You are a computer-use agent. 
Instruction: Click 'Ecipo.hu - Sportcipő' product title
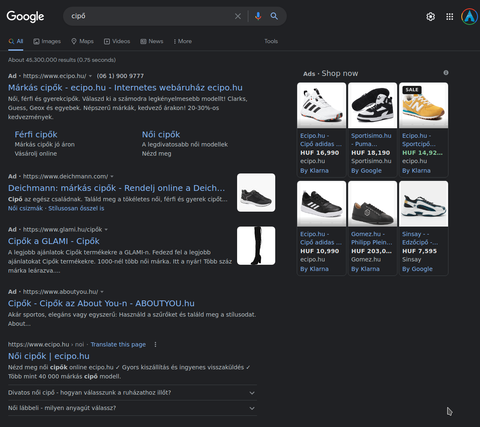pos(419,140)
